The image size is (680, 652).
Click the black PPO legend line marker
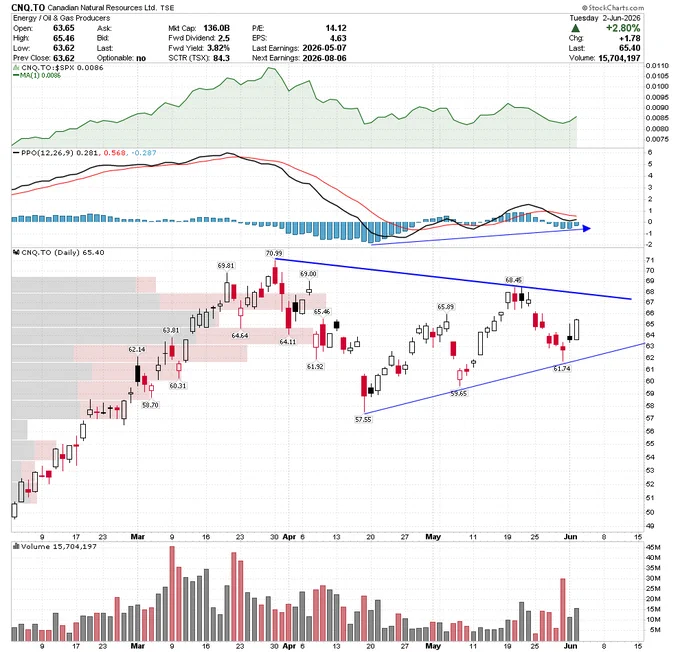(x=16, y=153)
